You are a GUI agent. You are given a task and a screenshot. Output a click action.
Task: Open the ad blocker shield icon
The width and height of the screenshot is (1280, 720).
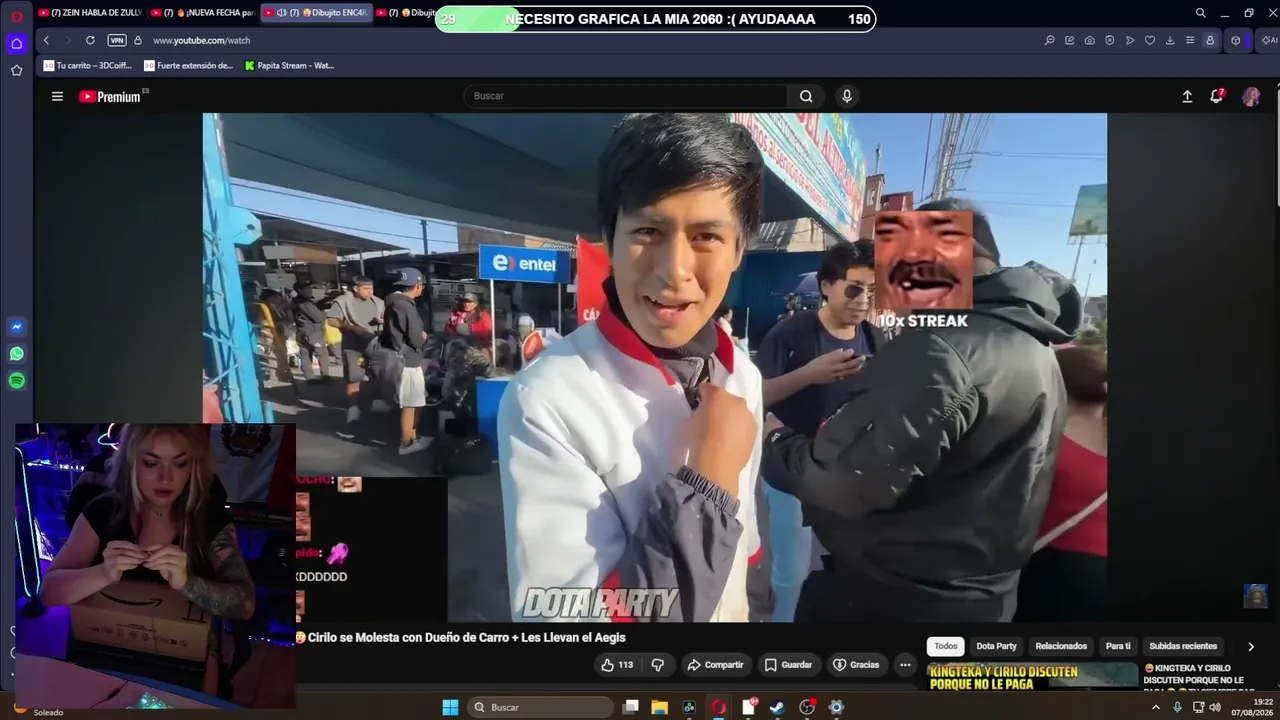[x=1109, y=40]
